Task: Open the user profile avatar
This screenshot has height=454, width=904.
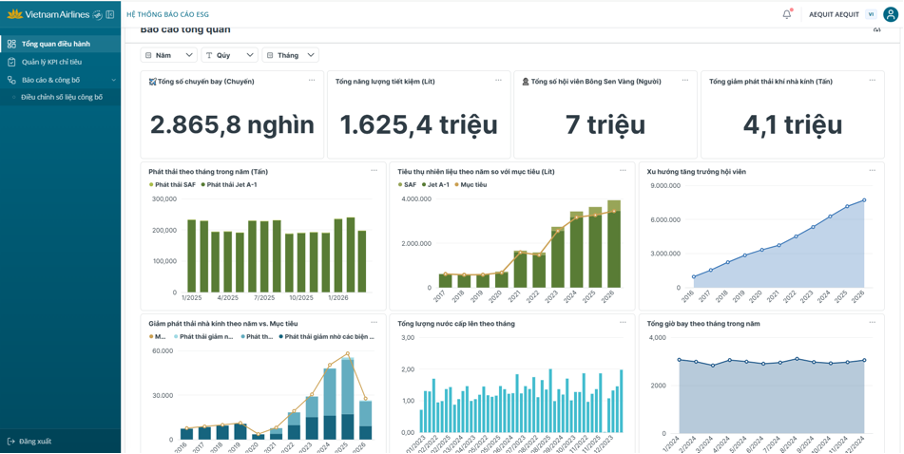Action: pos(890,14)
